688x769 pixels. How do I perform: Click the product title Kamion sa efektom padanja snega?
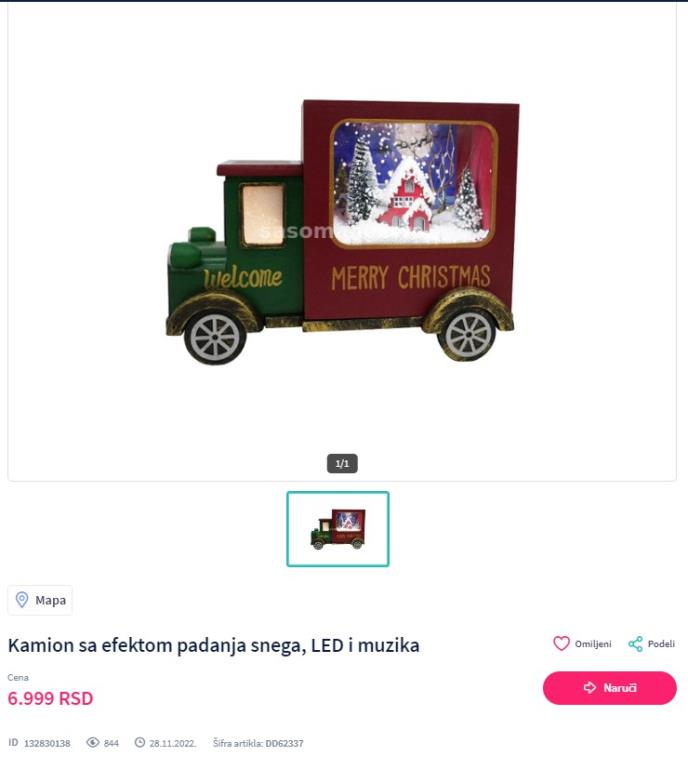coord(214,645)
